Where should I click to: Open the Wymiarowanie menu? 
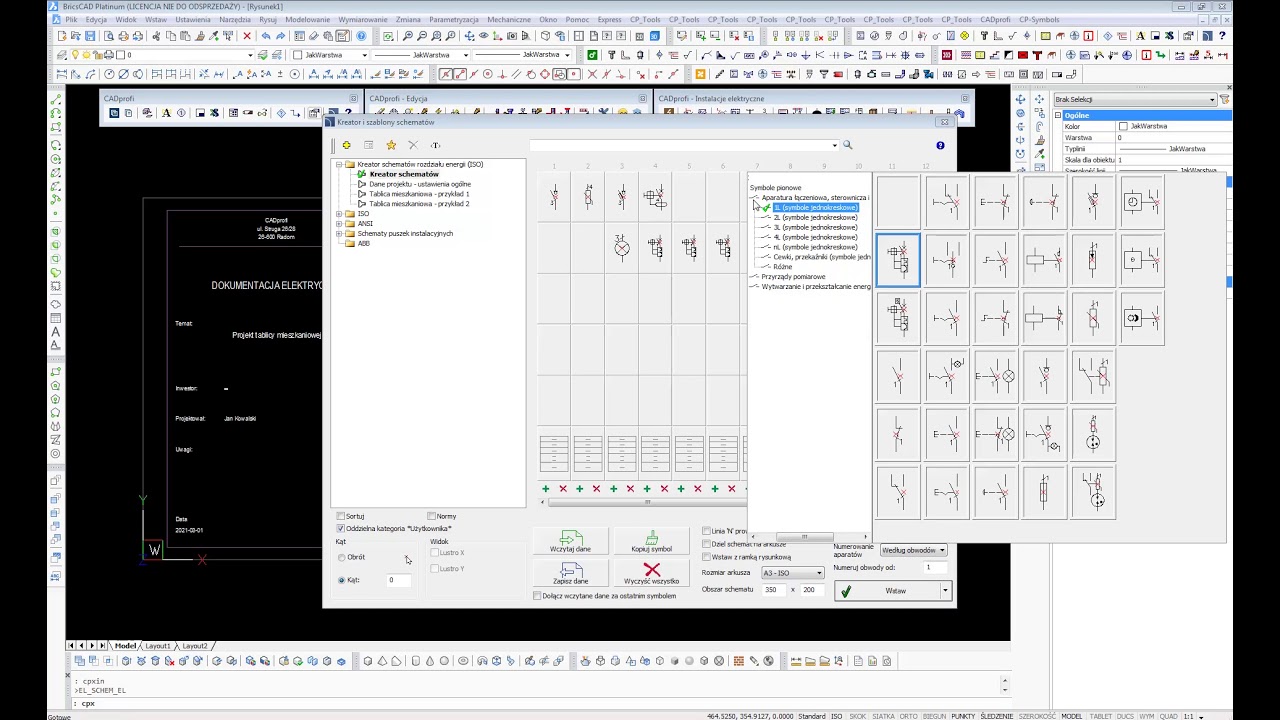click(x=363, y=19)
